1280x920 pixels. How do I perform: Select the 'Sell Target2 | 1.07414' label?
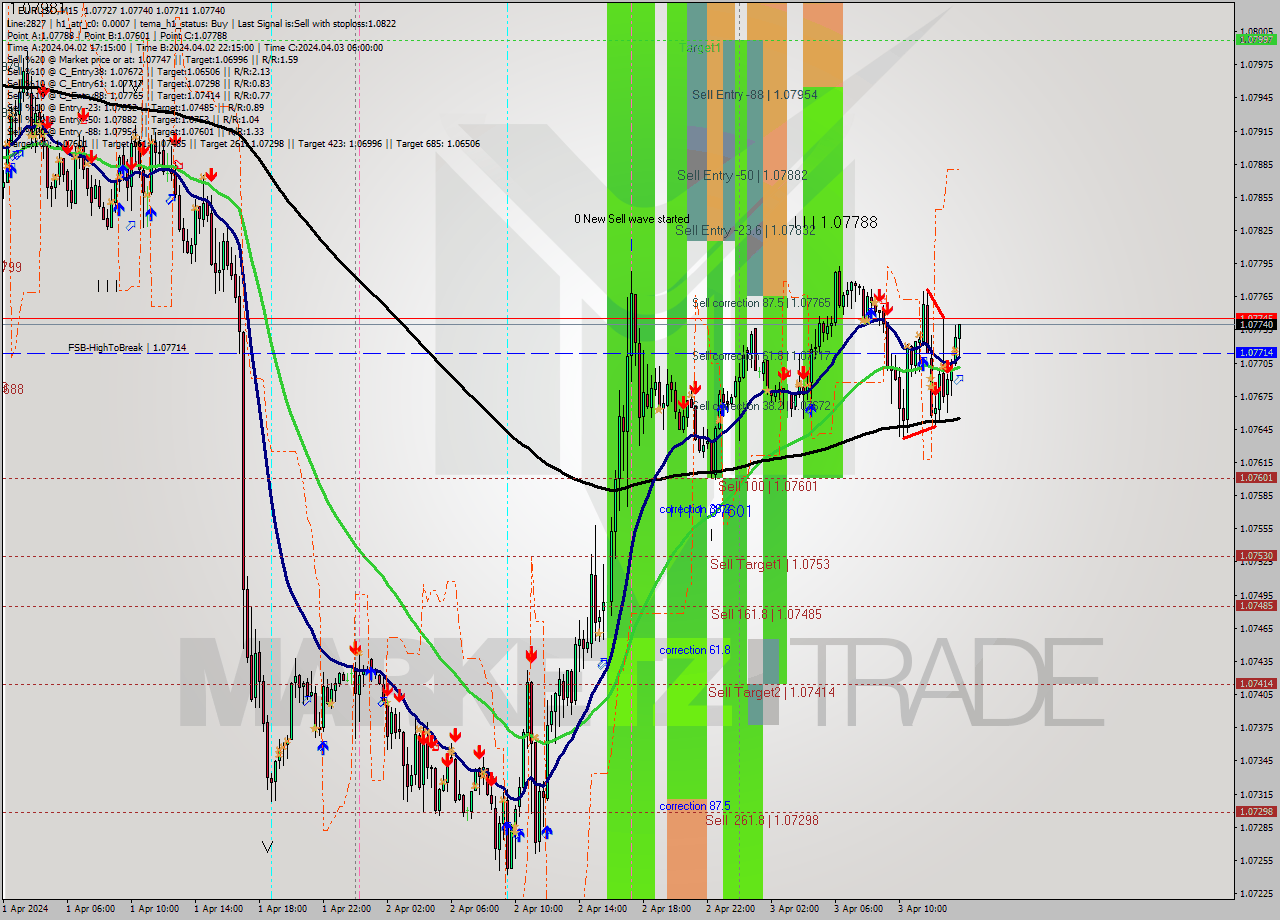[771, 692]
